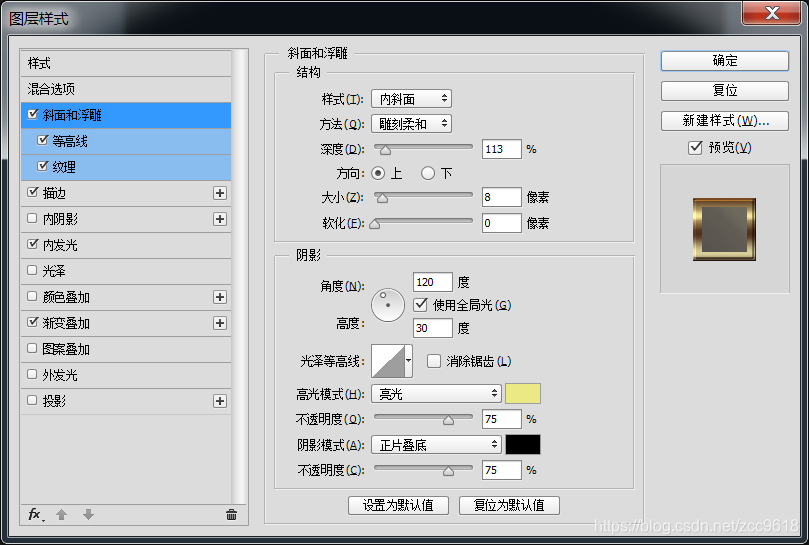809x545 pixels.
Task: Click the move effect down arrow icon
Action: [x=88, y=514]
